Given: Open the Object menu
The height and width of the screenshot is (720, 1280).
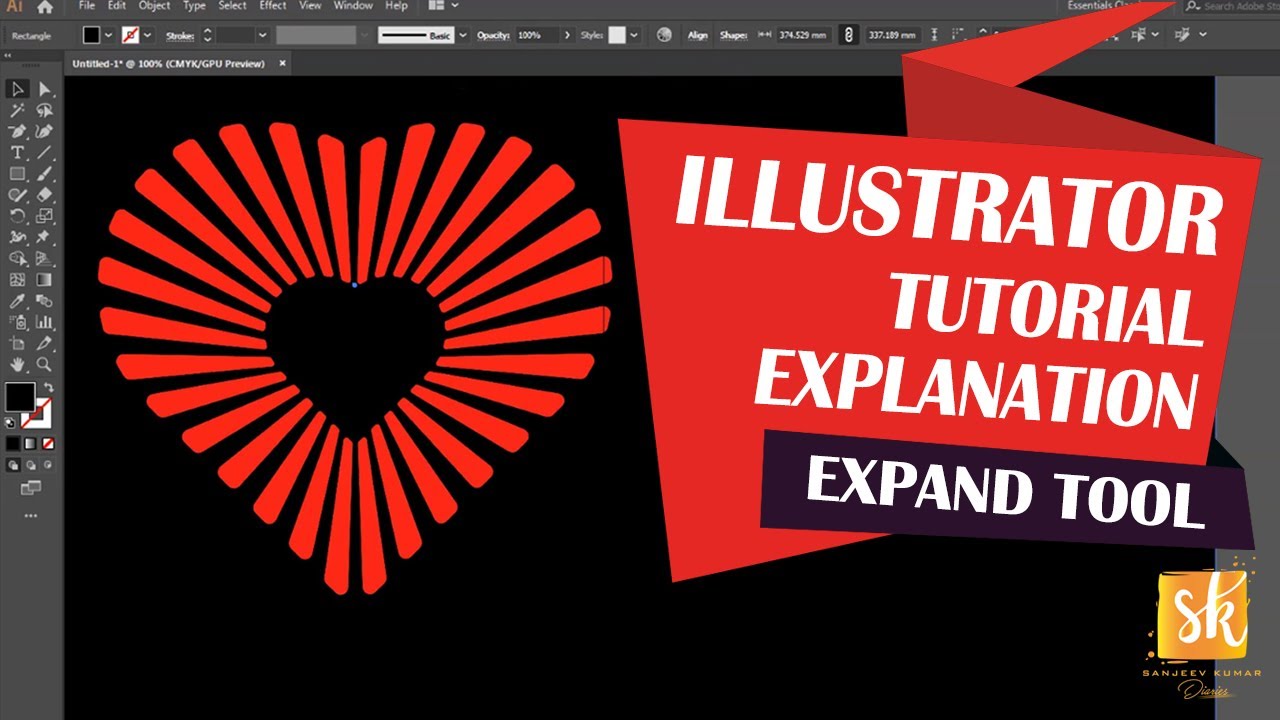Looking at the screenshot, I should (x=154, y=6).
